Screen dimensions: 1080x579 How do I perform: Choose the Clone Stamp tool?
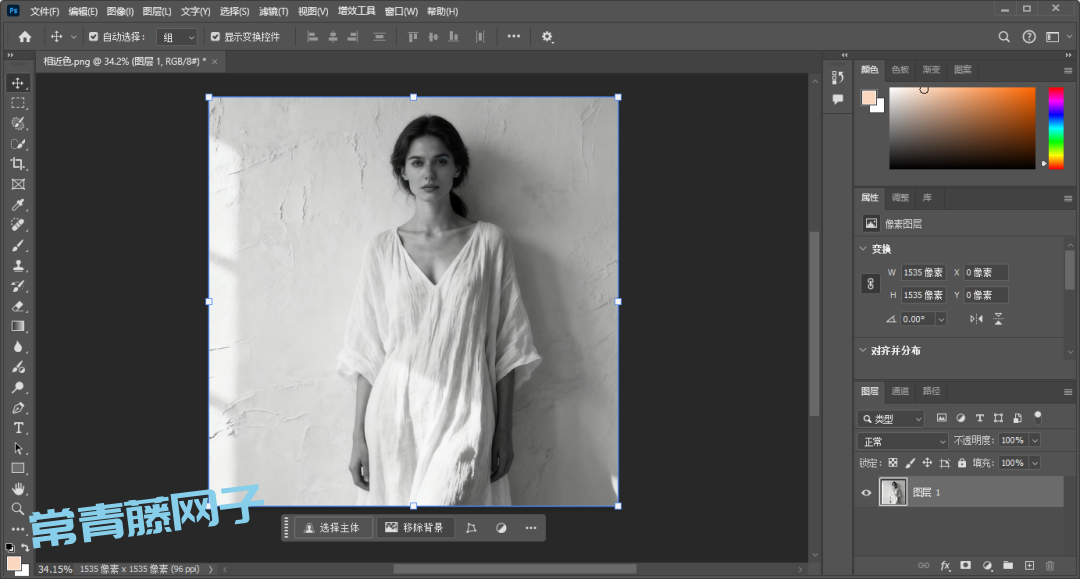(x=18, y=266)
